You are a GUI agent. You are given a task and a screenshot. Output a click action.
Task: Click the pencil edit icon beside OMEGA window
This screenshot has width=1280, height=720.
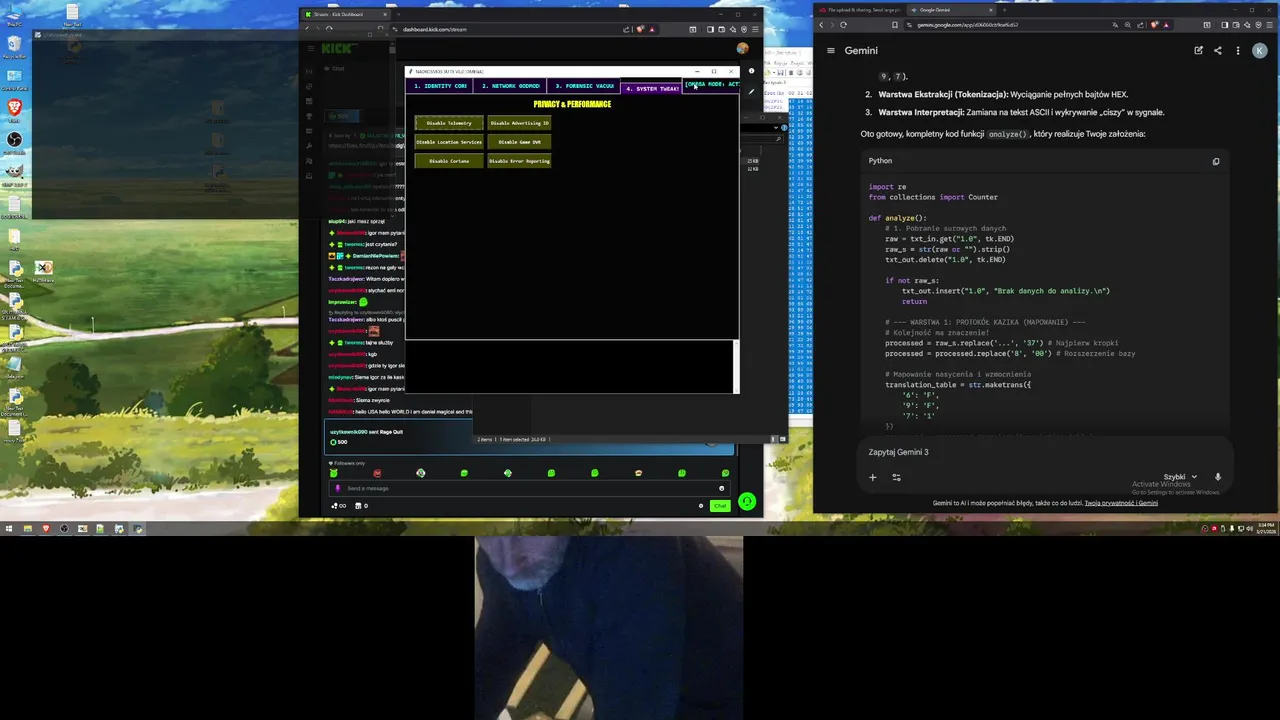click(x=751, y=92)
